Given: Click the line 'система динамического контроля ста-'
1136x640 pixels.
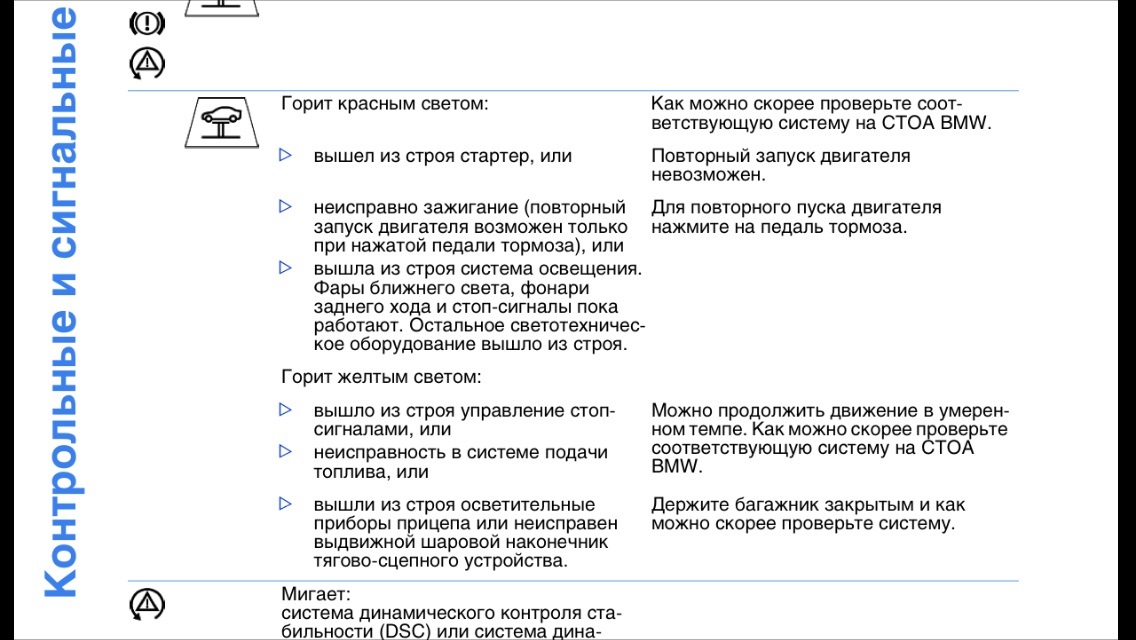Looking at the screenshot, I should (451, 613).
